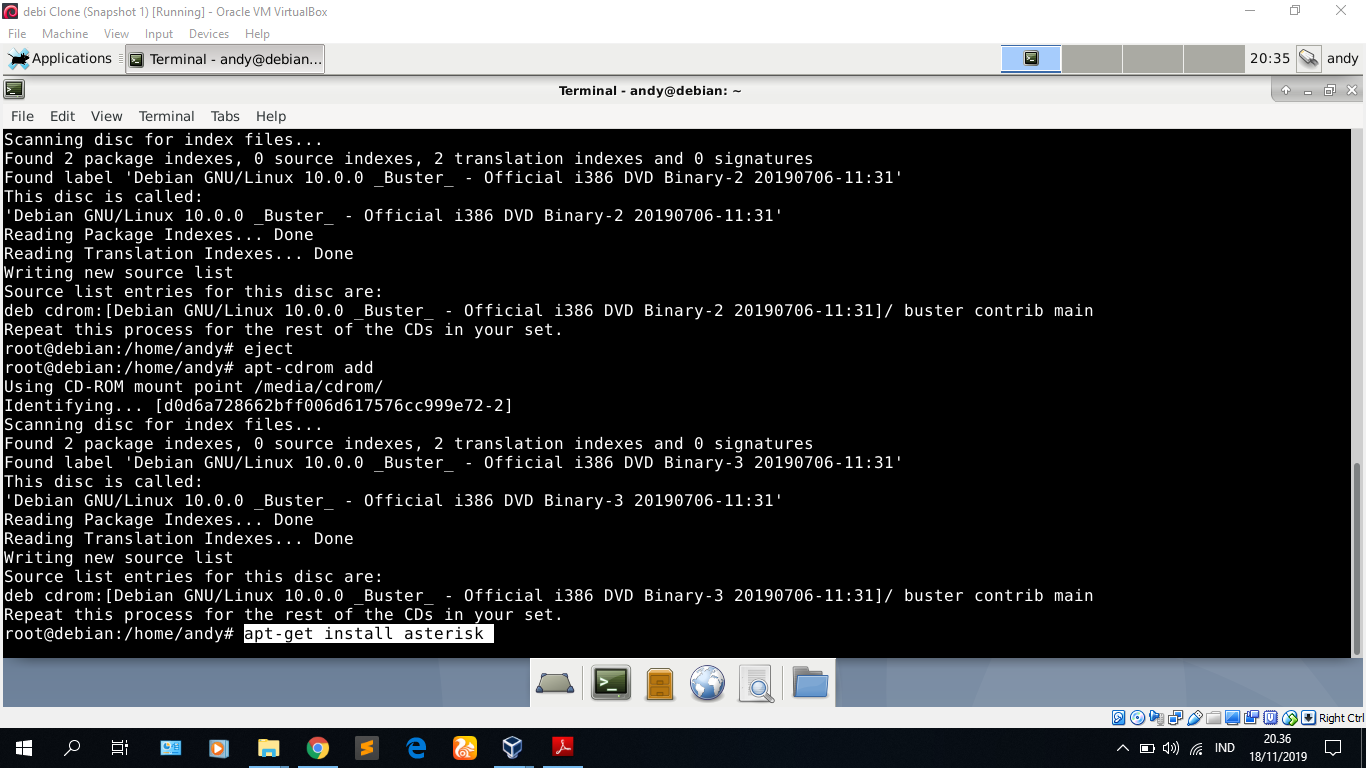Click VirtualBox shared folders status icon
The height and width of the screenshot is (768, 1366).
click(1214, 718)
